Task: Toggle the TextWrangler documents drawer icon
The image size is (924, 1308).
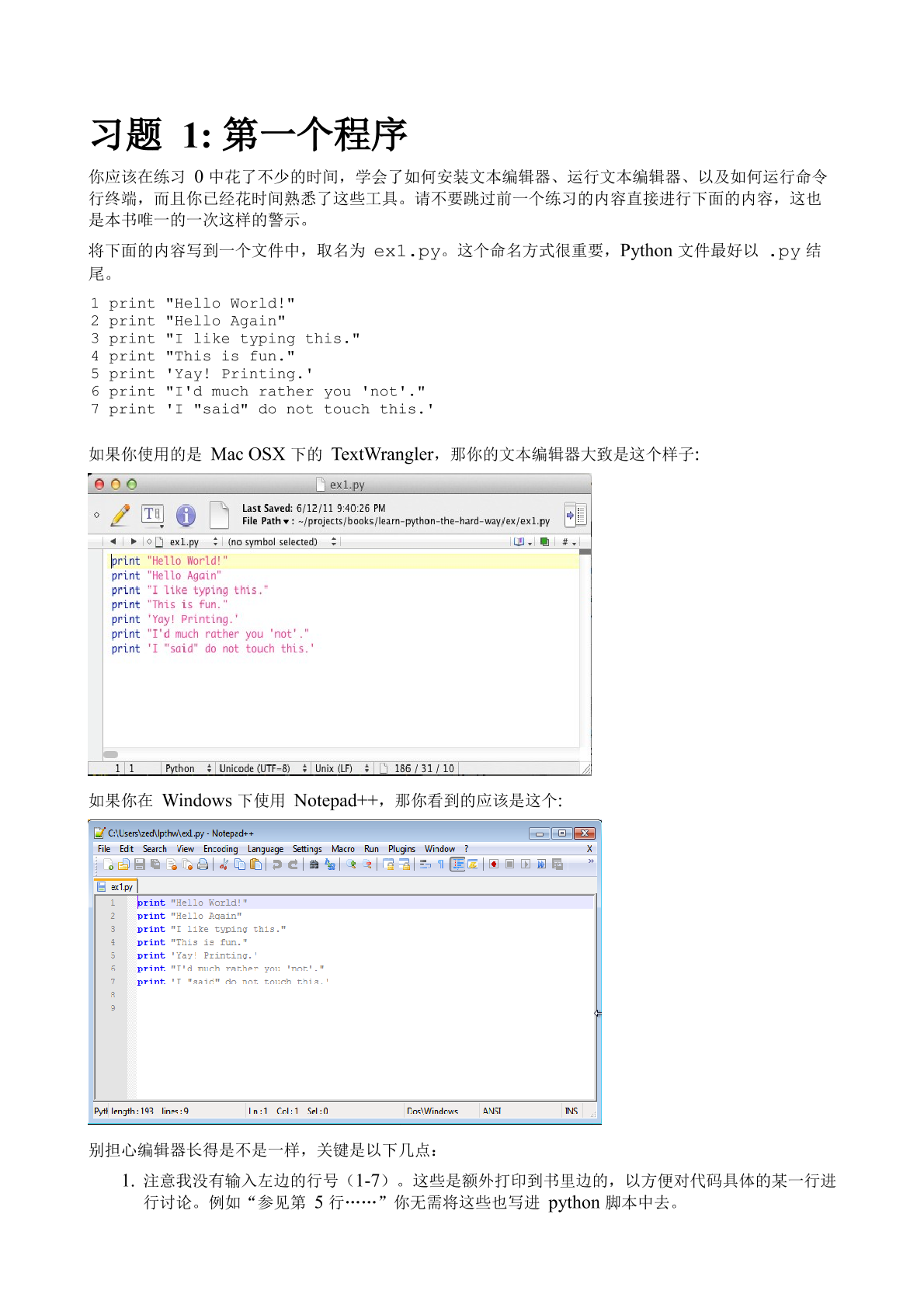Action: click(x=575, y=514)
